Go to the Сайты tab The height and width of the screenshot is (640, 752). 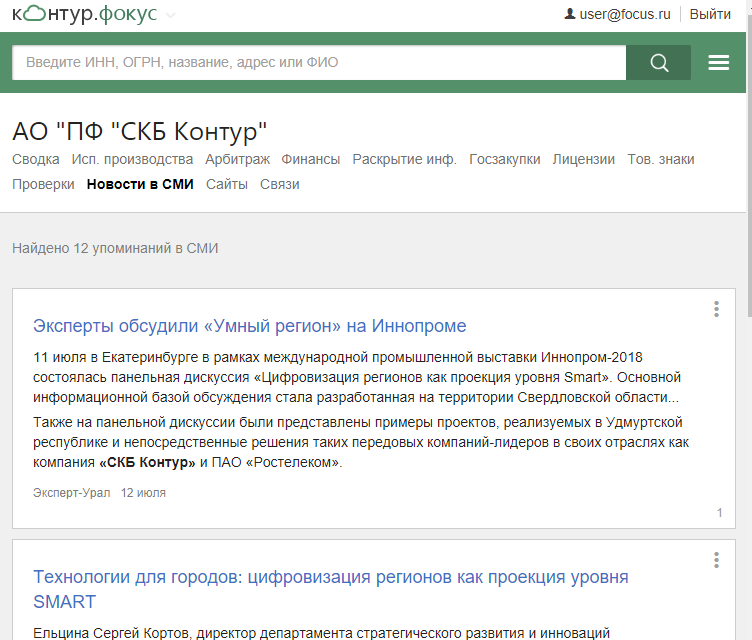pyautogui.click(x=227, y=184)
